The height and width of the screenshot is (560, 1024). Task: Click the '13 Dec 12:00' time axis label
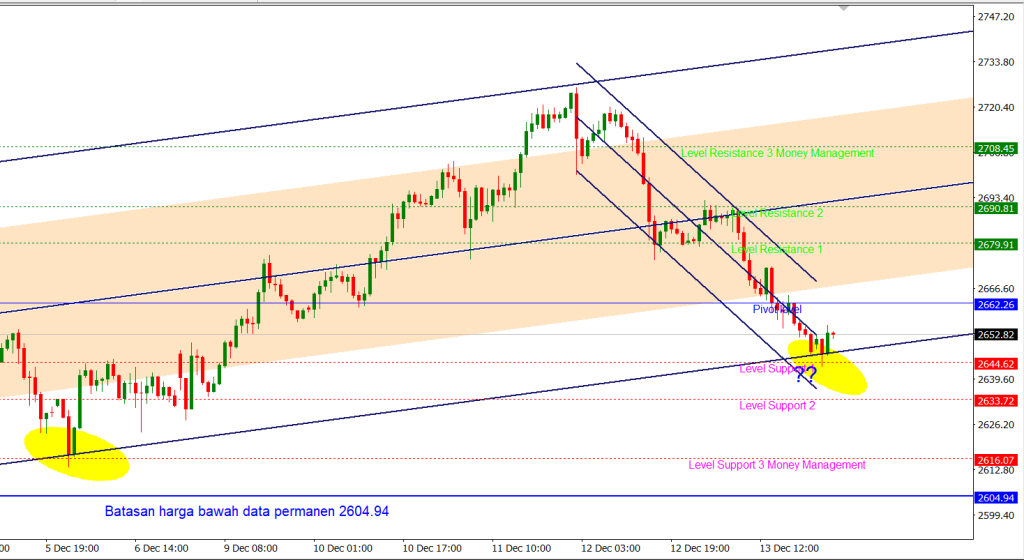coord(788,548)
